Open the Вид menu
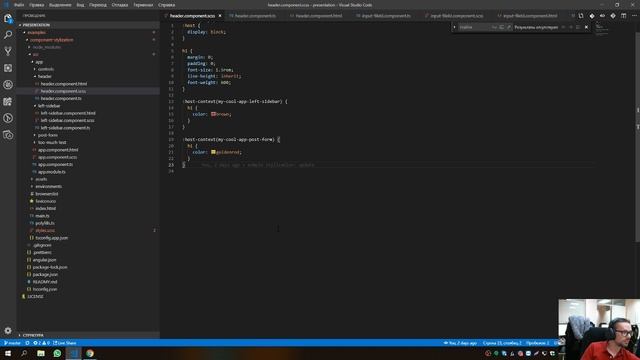Image resolution: width=640 pixels, height=360 pixels. (80, 5)
